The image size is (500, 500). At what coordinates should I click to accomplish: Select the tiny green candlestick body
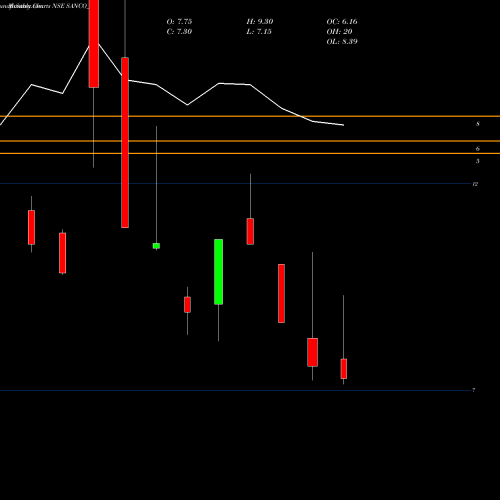[x=156, y=246]
